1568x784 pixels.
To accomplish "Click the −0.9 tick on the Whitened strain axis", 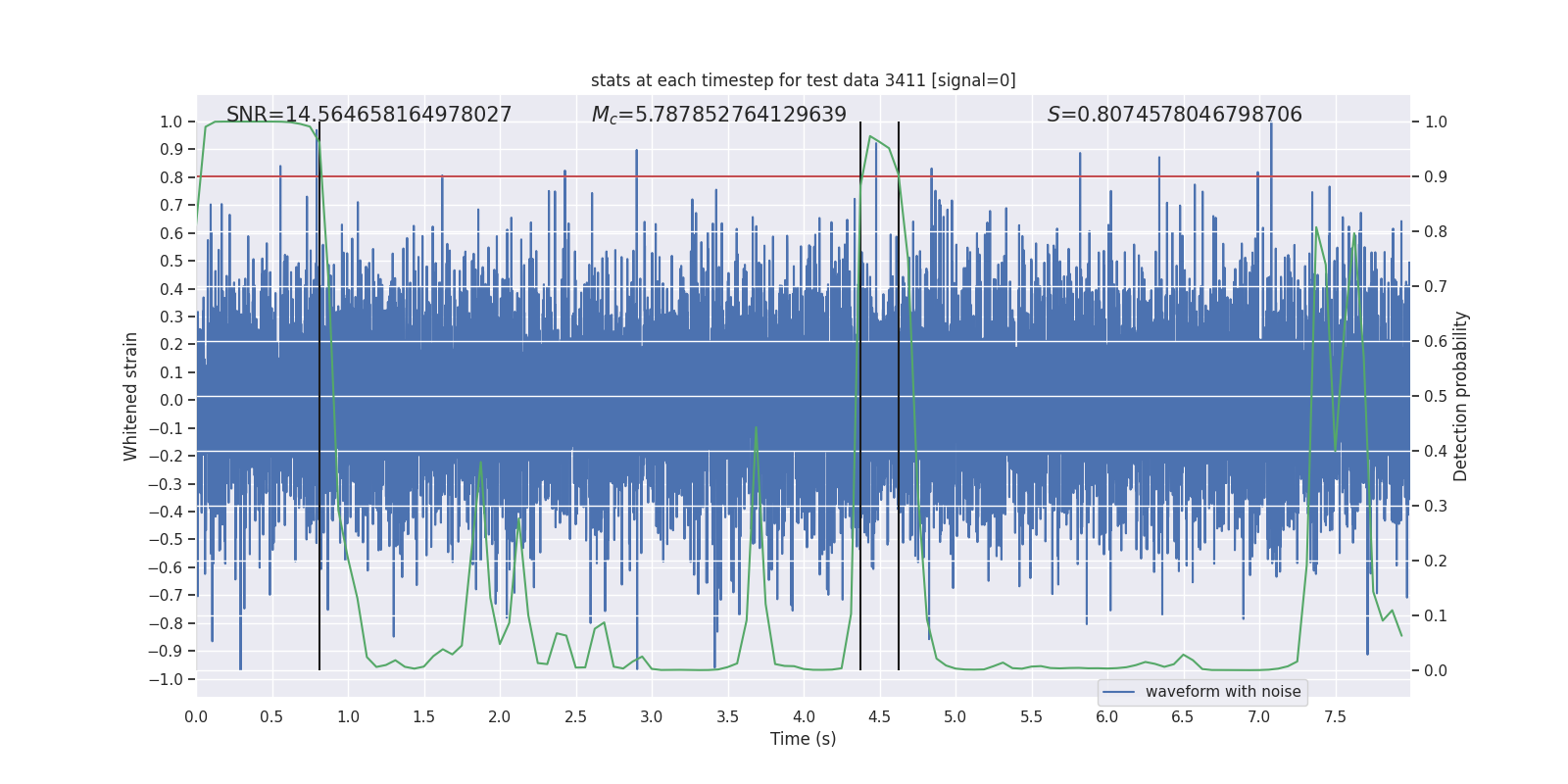I will tap(165, 651).
